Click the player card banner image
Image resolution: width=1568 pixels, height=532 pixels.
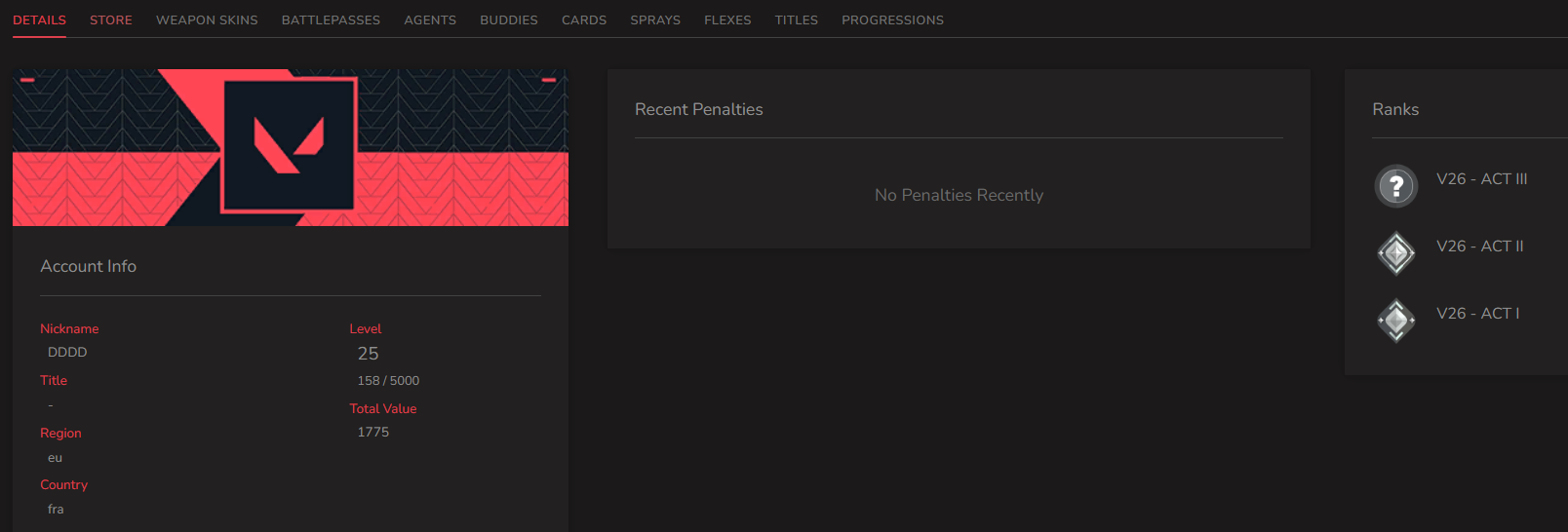[291, 147]
